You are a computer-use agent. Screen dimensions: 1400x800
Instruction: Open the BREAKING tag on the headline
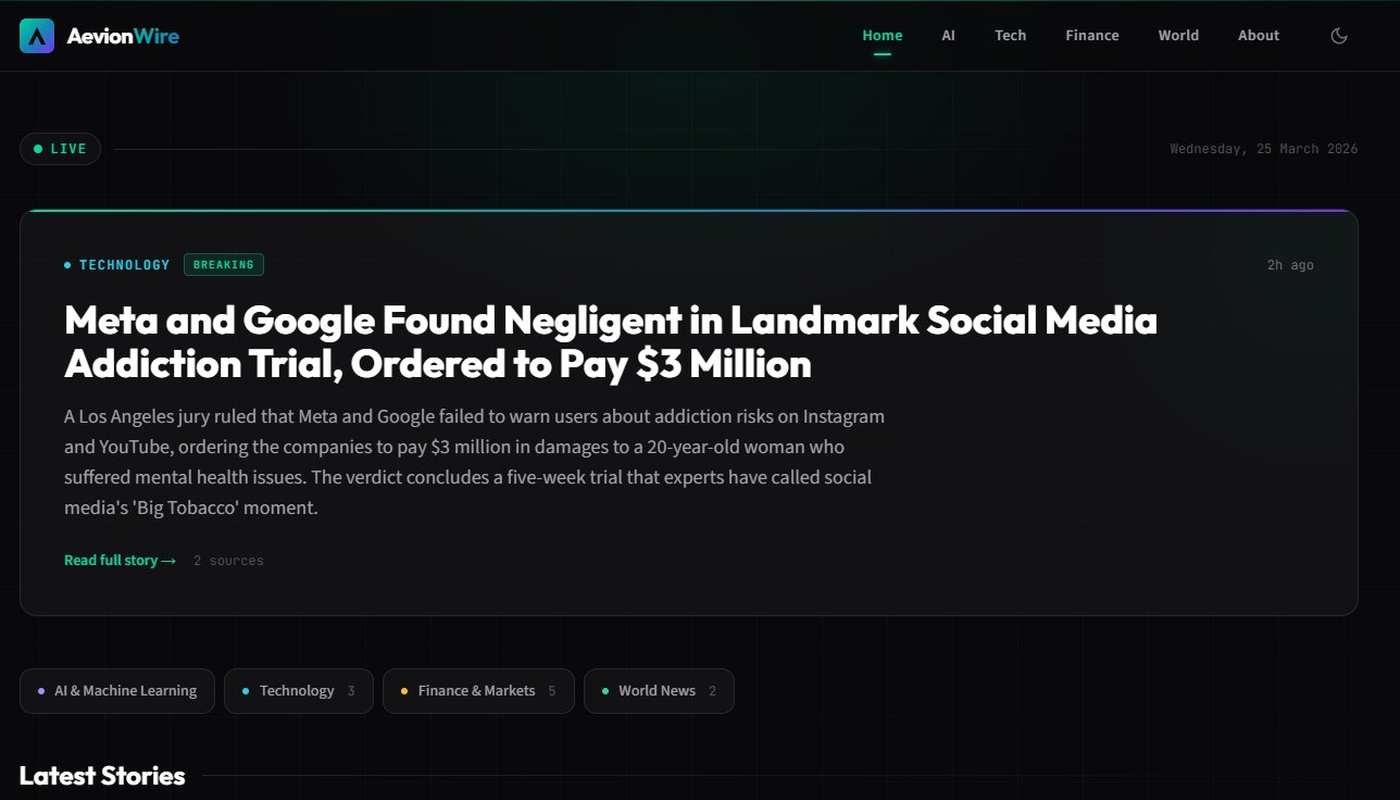click(223, 264)
